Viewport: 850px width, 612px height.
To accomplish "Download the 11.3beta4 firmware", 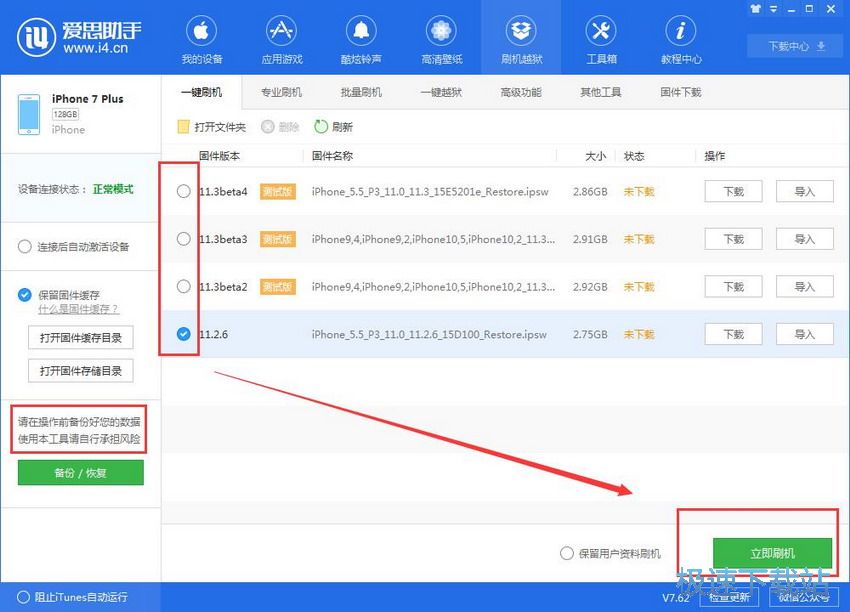I will 733,191.
